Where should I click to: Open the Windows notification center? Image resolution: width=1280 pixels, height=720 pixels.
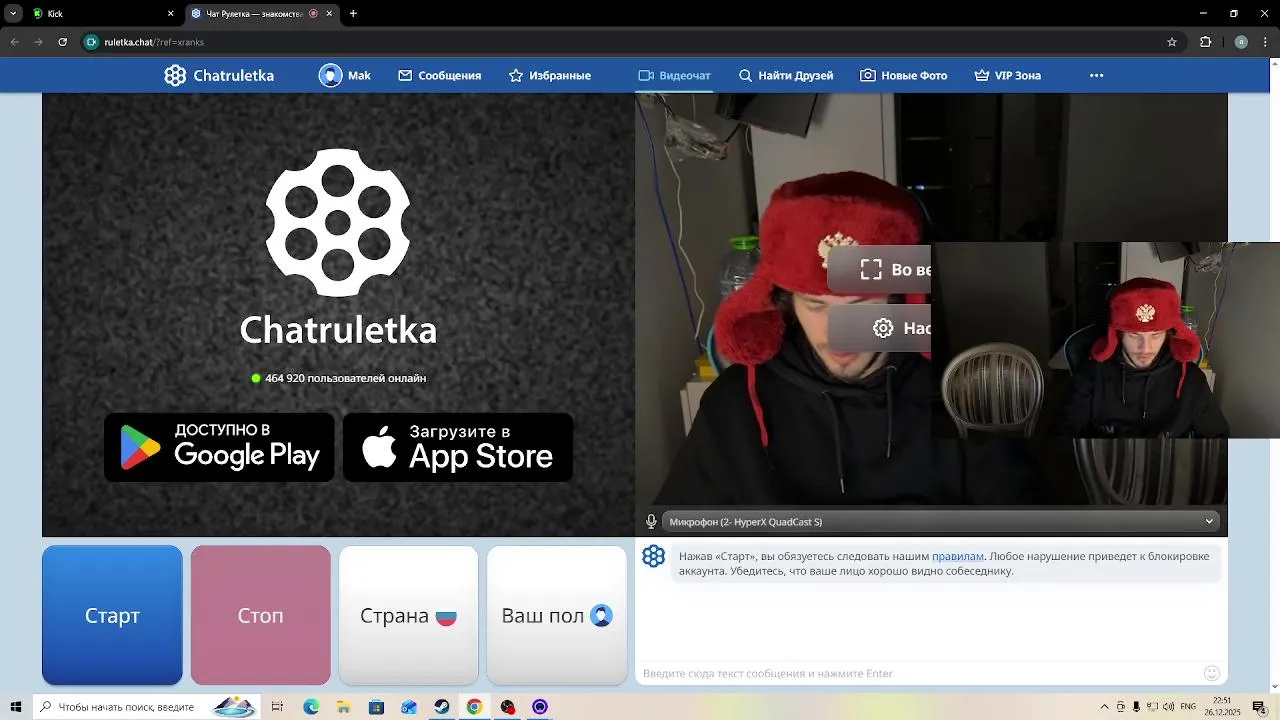click(1260, 707)
